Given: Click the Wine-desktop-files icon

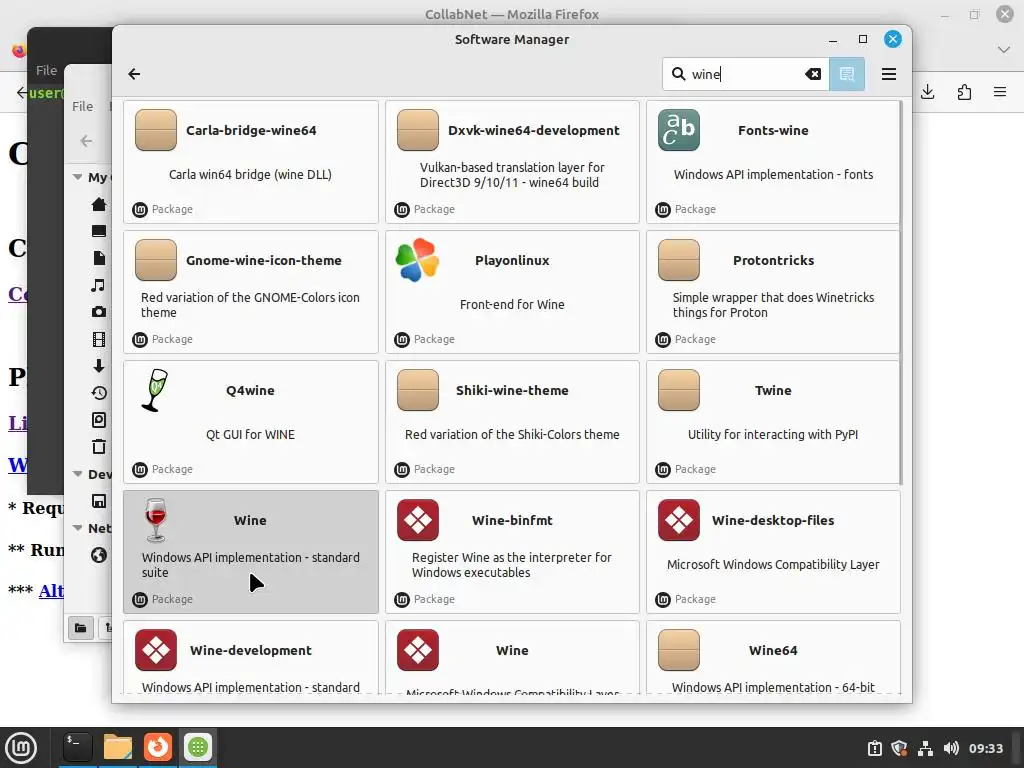Looking at the screenshot, I should (x=679, y=520).
